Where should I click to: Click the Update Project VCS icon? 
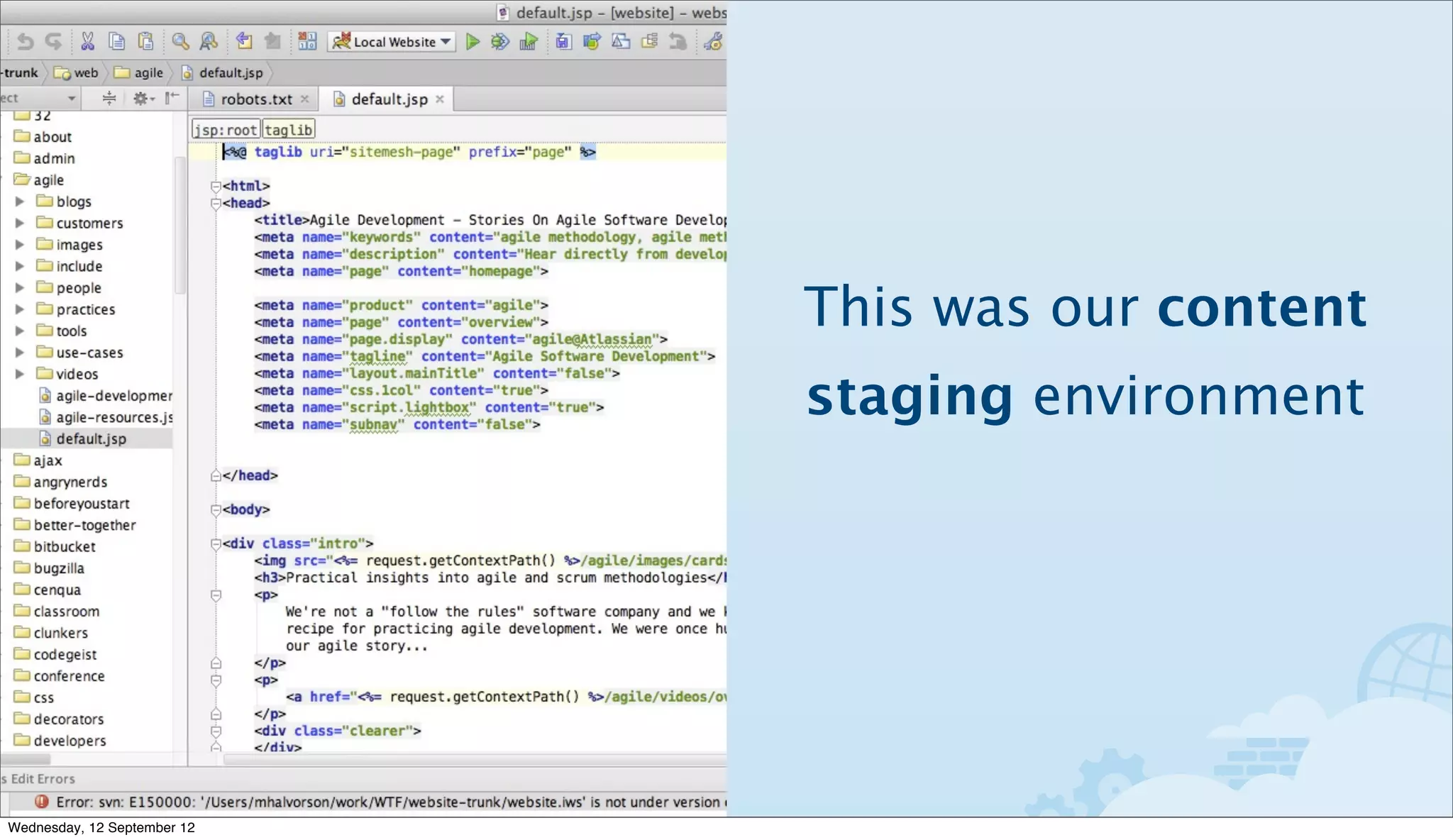tap(563, 42)
